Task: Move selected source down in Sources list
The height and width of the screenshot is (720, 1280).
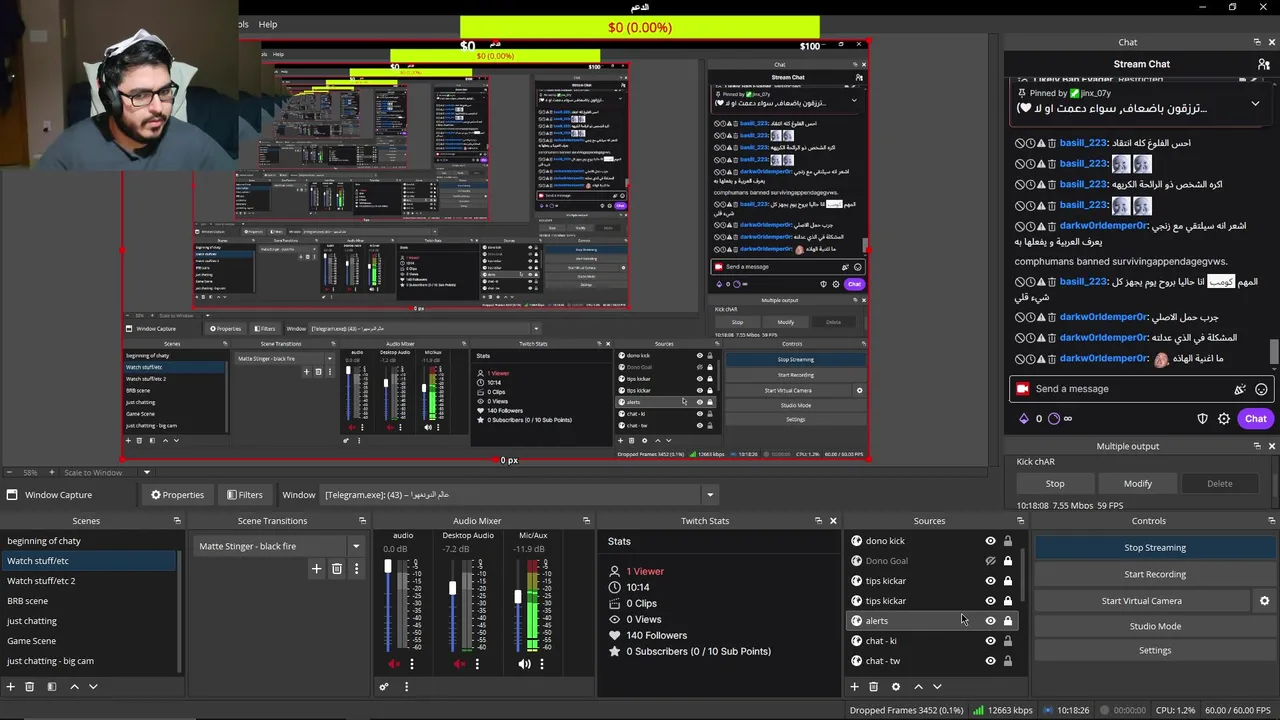Action: [x=937, y=687]
